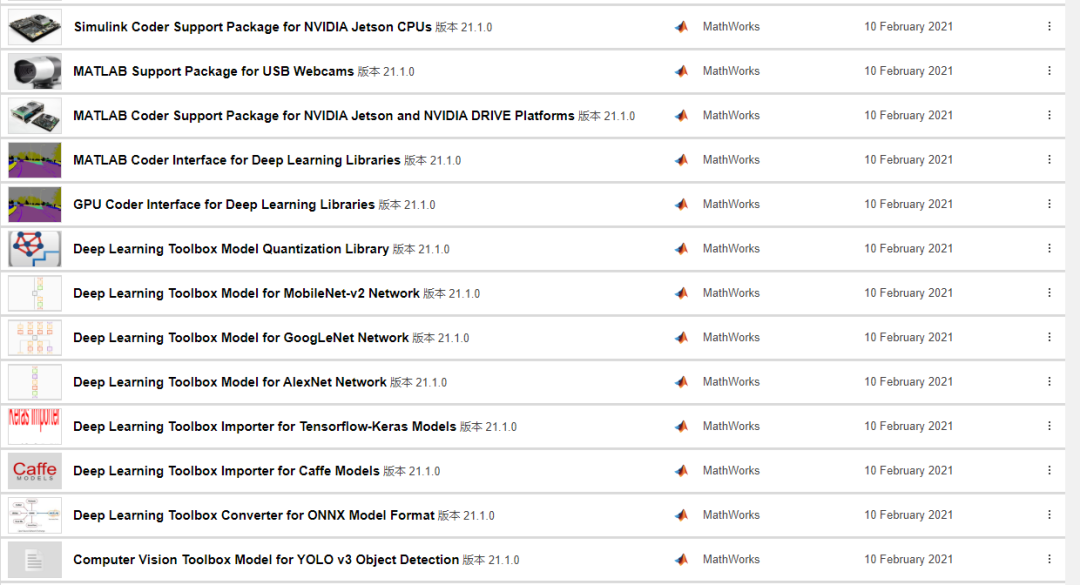Open options menu for MATLAB USB Webcams package
The height and width of the screenshot is (585, 1080).
point(1049,71)
